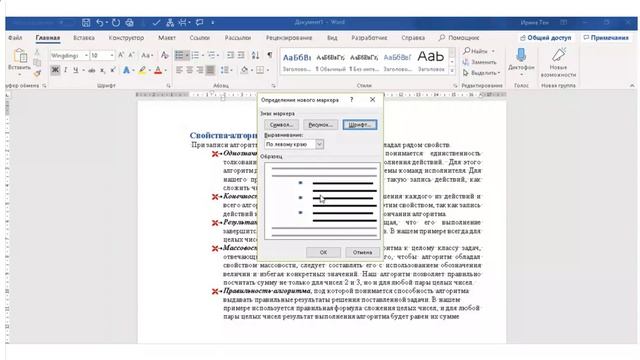This screenshot has height=360, width=640.
Task: Clear all formatting icon in font group
Action: 164,55
